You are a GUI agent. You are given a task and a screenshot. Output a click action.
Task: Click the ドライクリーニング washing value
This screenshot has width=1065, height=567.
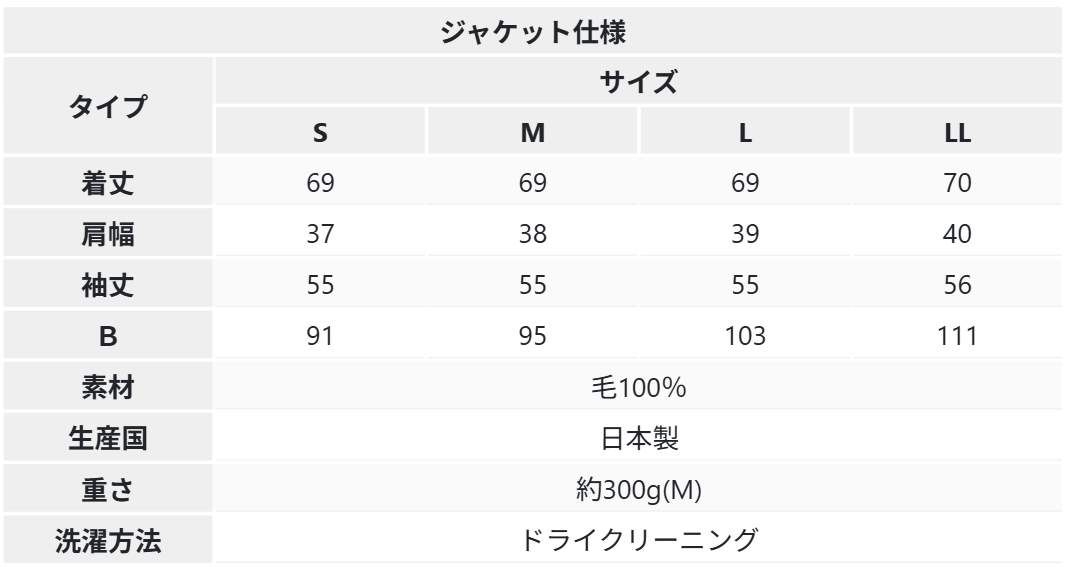point(638,541)
